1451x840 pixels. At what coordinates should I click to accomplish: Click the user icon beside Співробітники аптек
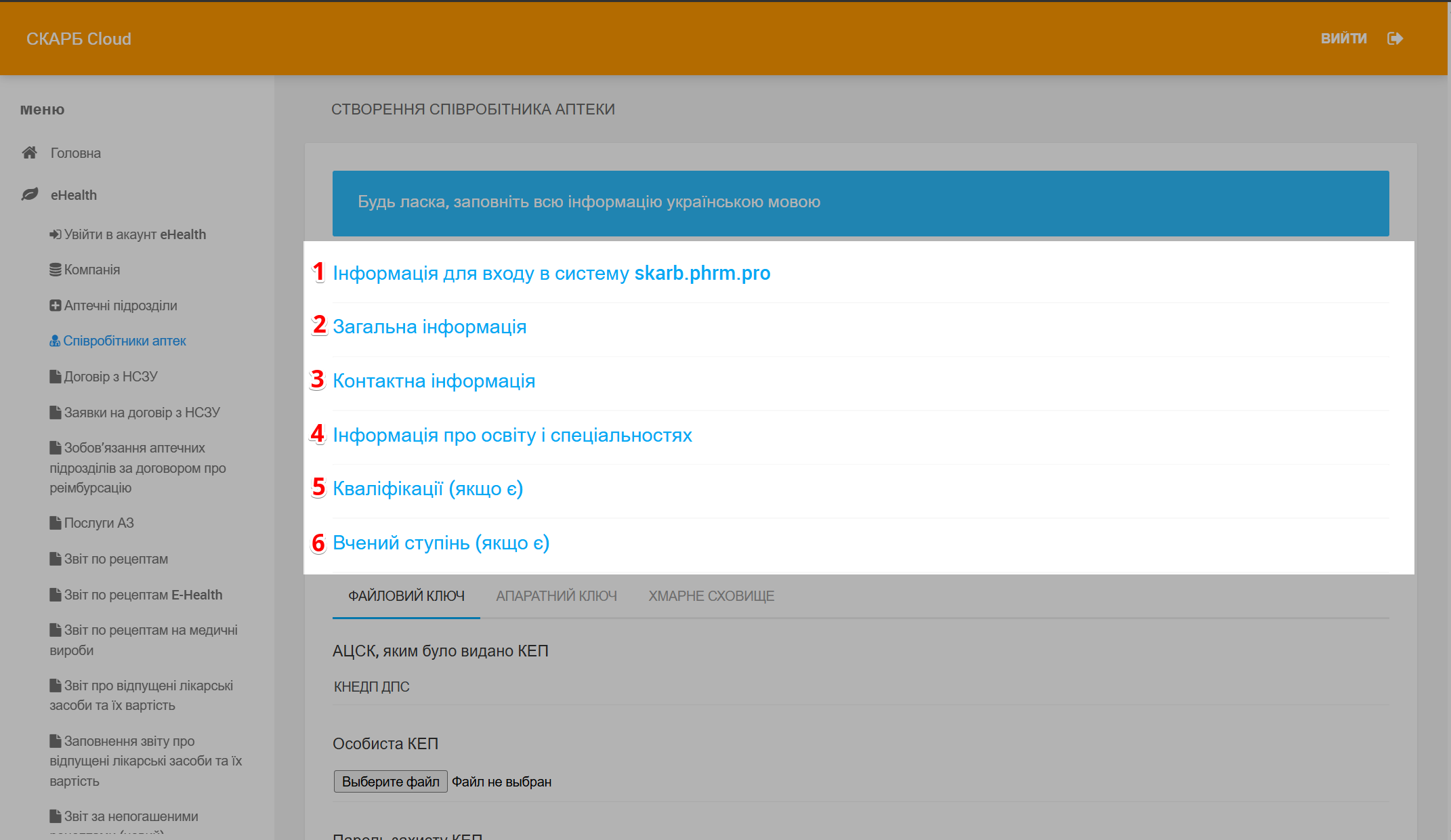click(x=55, y=341)
